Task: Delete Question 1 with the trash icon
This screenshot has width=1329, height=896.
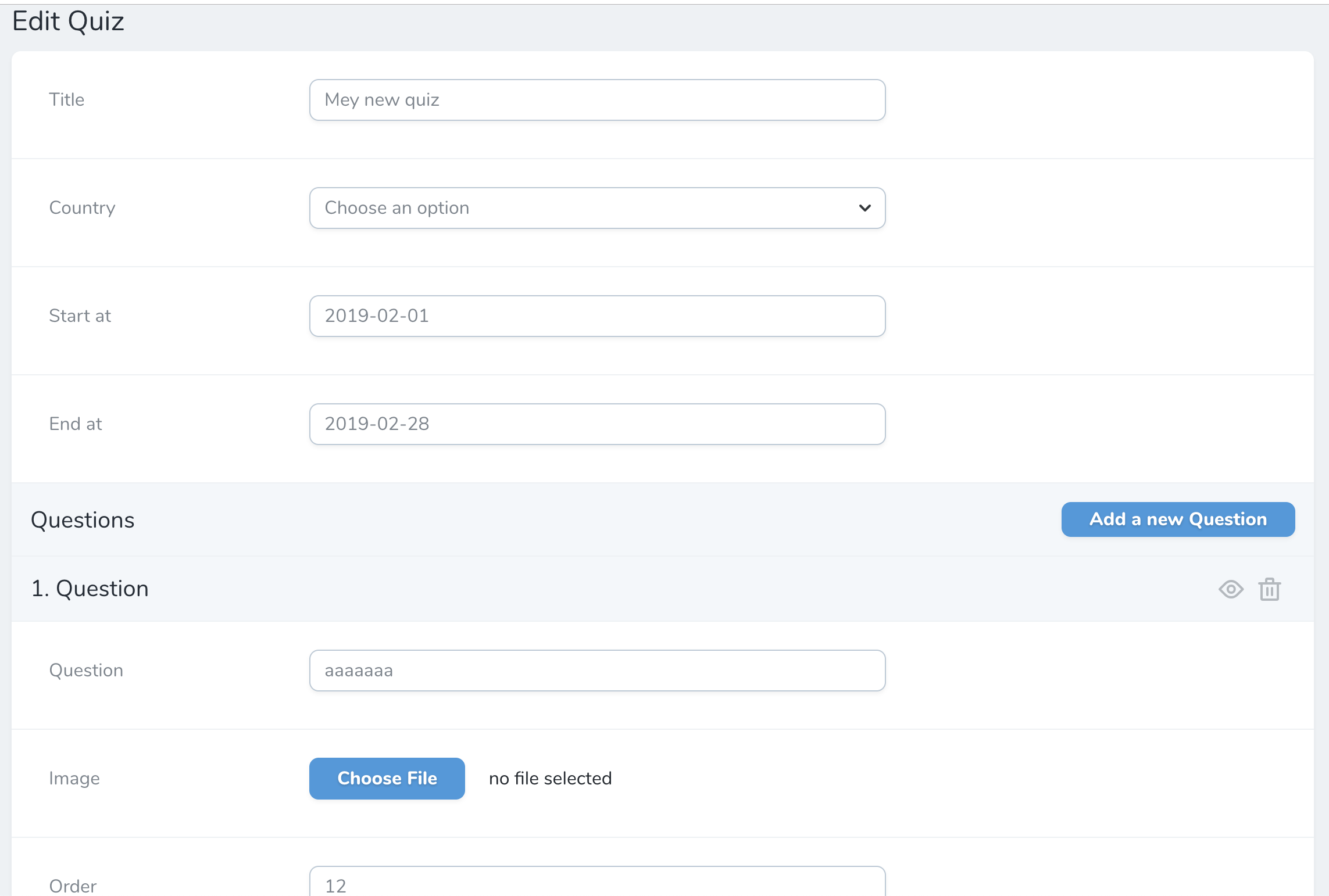Action: pos(1270,589)
